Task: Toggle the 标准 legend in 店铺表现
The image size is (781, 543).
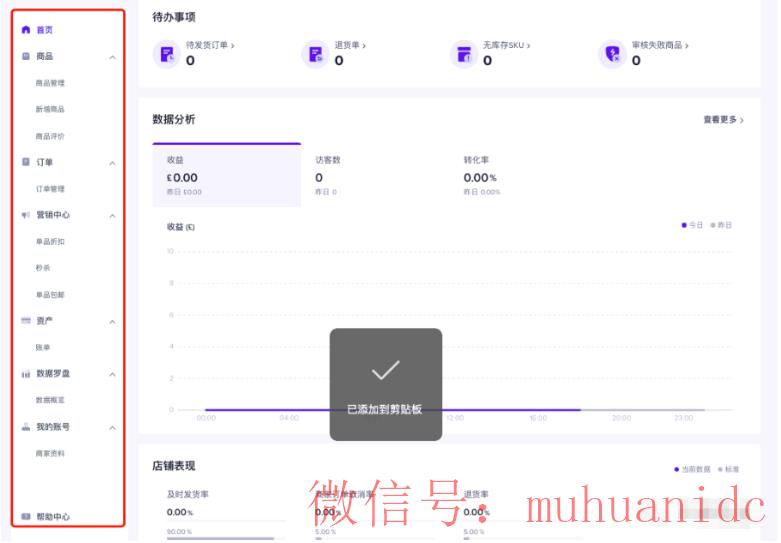Action: point(728,469)
